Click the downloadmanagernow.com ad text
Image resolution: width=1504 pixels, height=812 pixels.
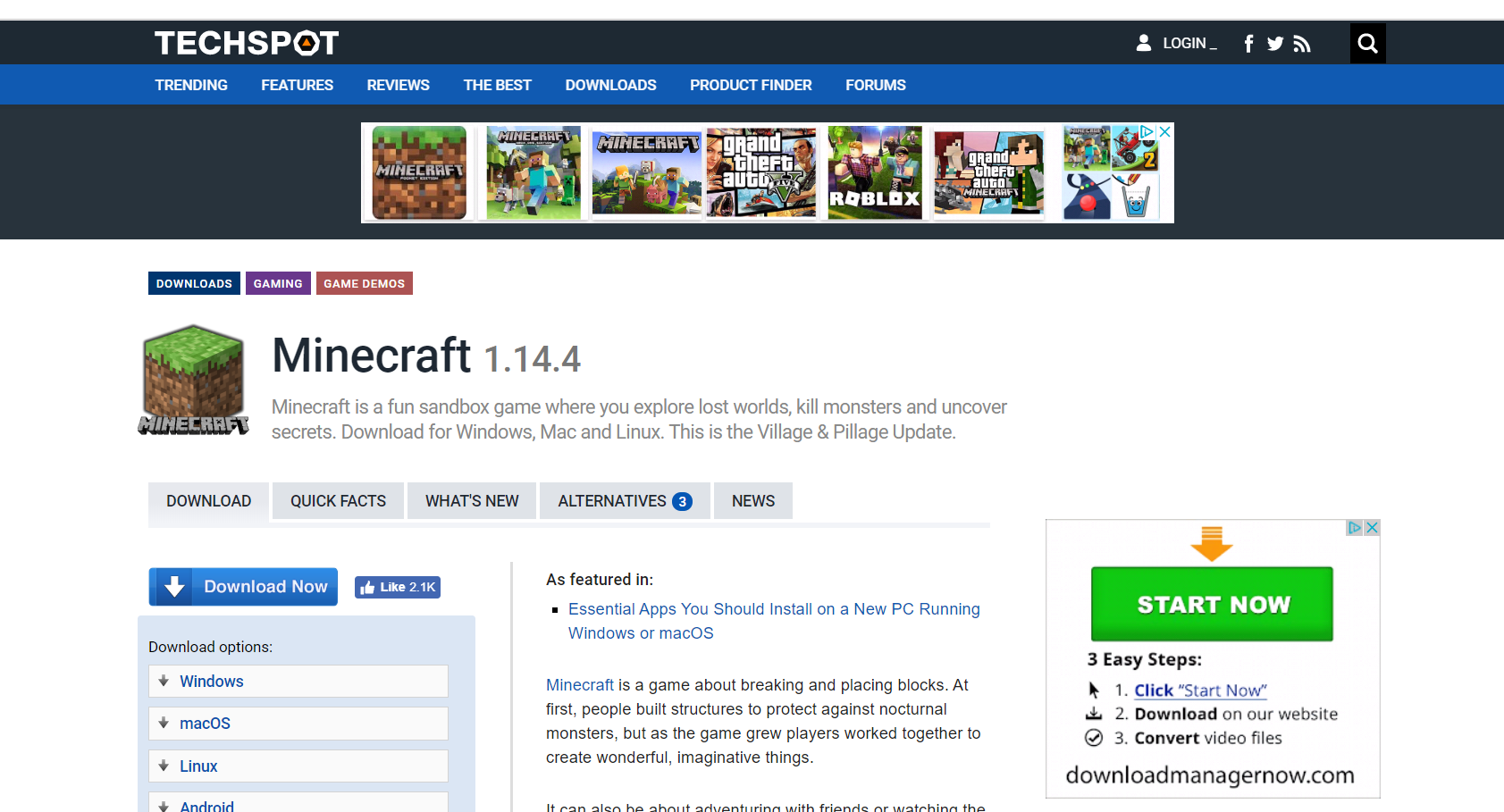(1210, 774)
